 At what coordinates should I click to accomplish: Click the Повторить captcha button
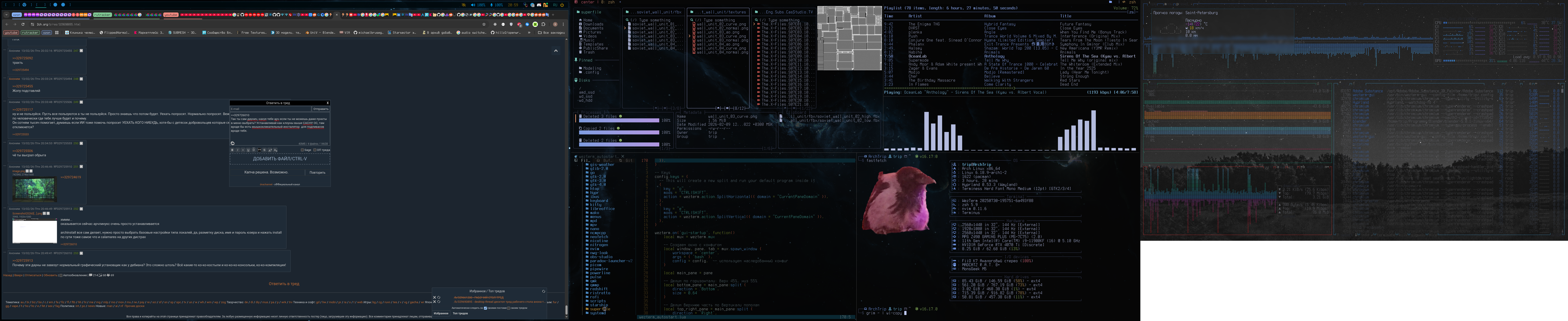pyautogui.click(x=317, y=172)
